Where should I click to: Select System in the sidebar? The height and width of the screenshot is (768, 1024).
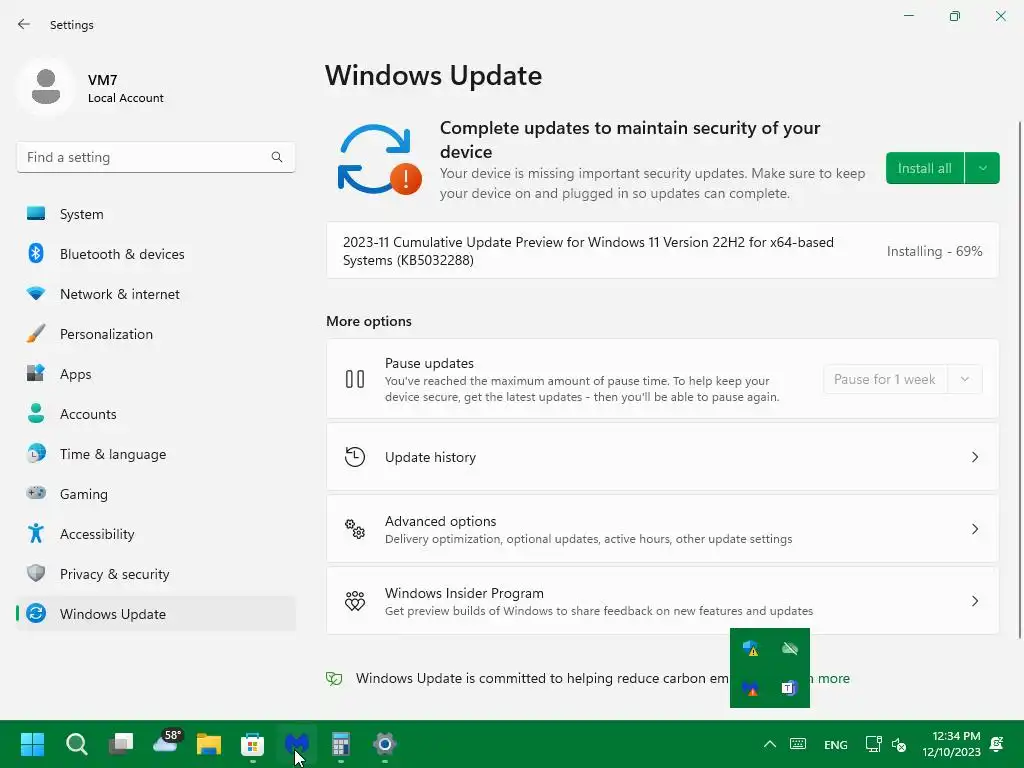[x=155, y=214]
